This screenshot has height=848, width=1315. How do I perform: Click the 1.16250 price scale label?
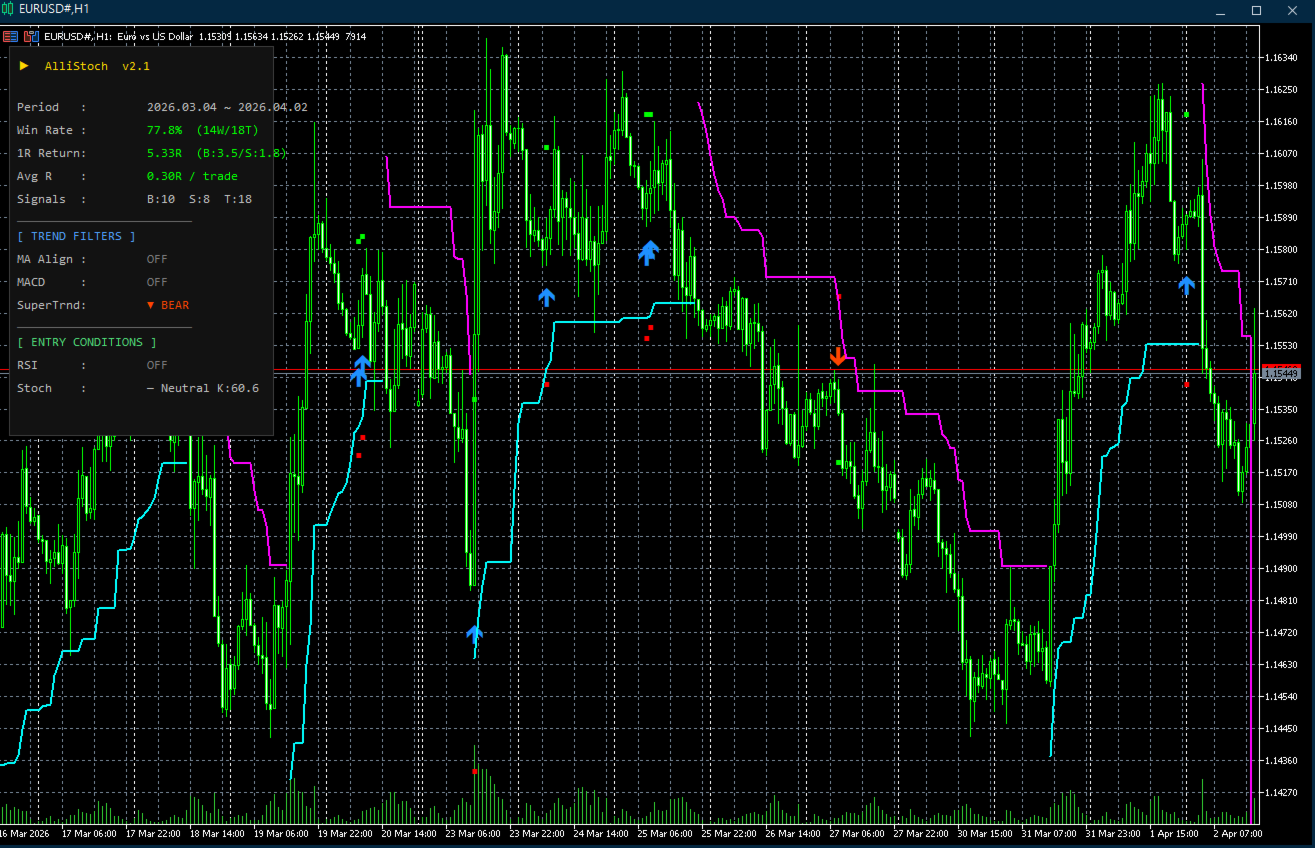click(1281, 89)
